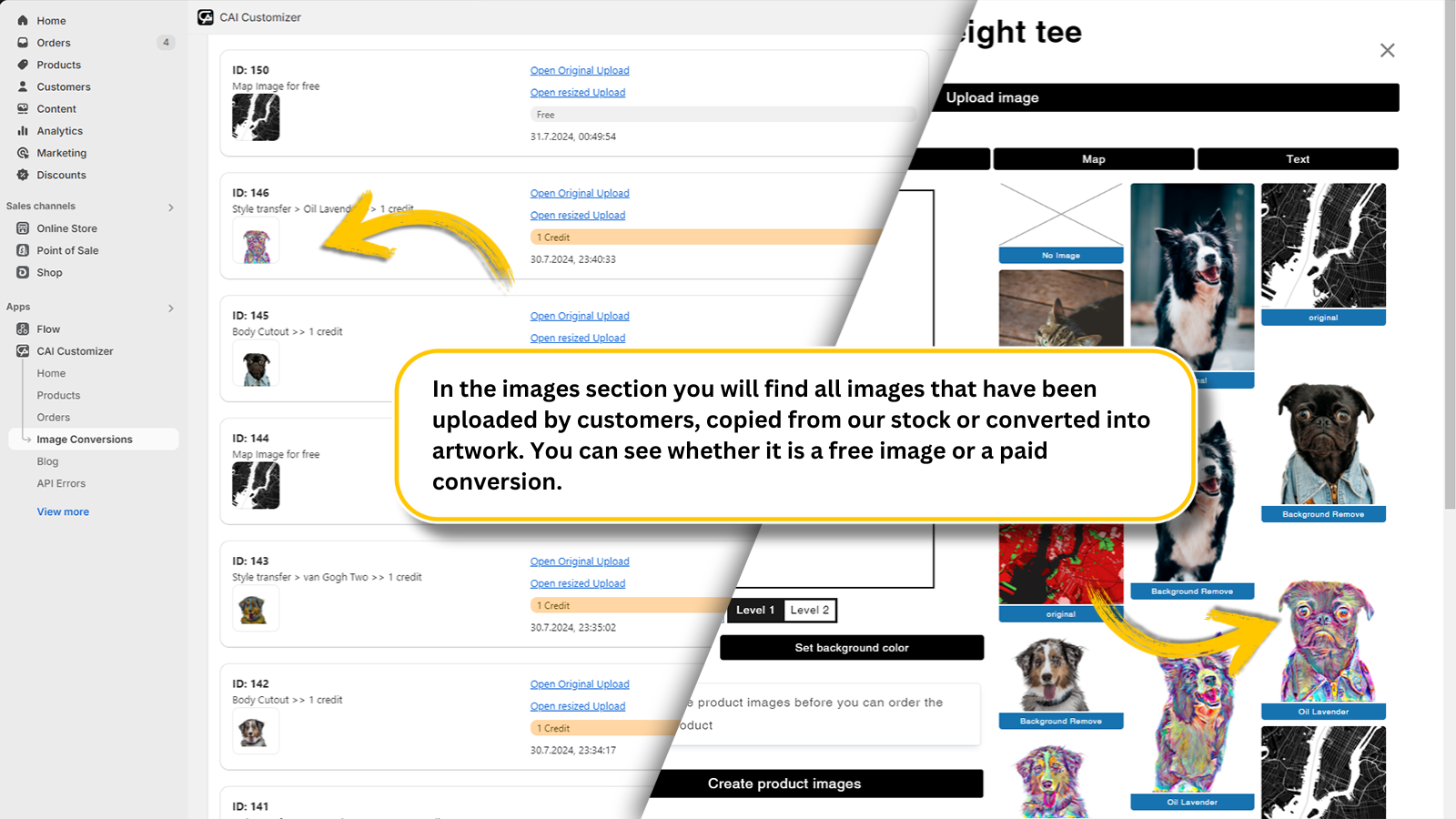The image size is (1456, 819).
Task: Click the Upload image button
Action: pyautogui.click(x=1166, y=97)
